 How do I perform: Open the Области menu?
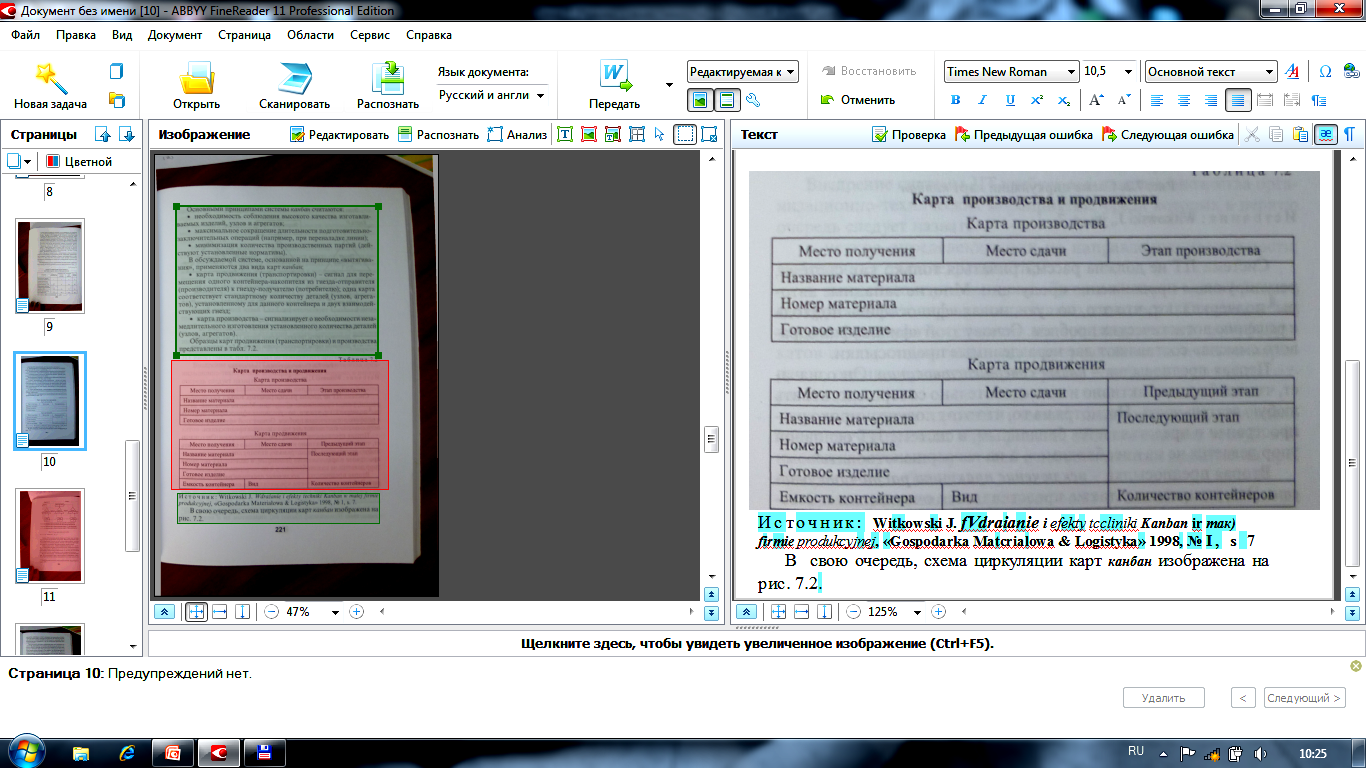(310, 35)
